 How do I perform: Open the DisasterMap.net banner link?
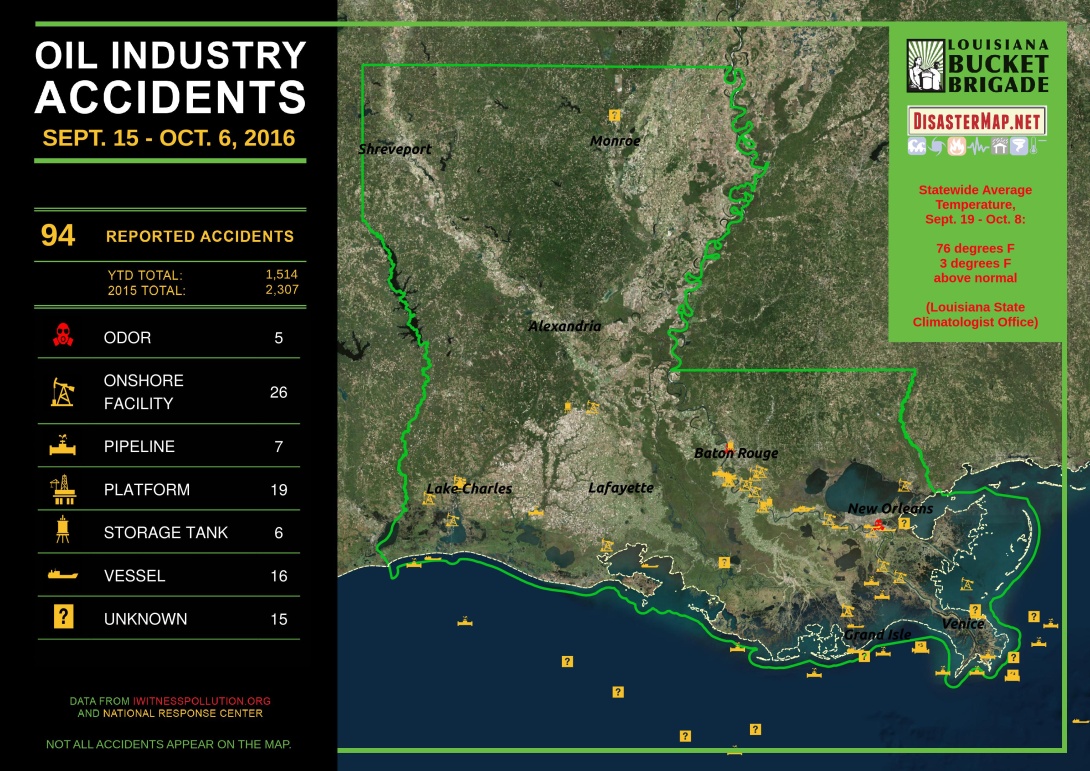coord(976,122)
